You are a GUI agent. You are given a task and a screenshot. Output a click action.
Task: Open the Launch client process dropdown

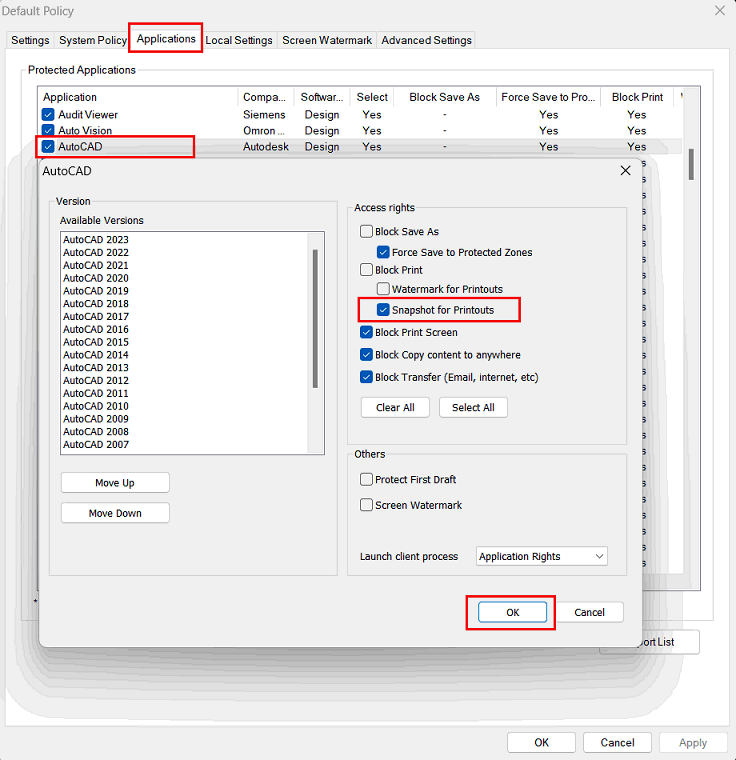pyautogui.click(x=542, y=556)
